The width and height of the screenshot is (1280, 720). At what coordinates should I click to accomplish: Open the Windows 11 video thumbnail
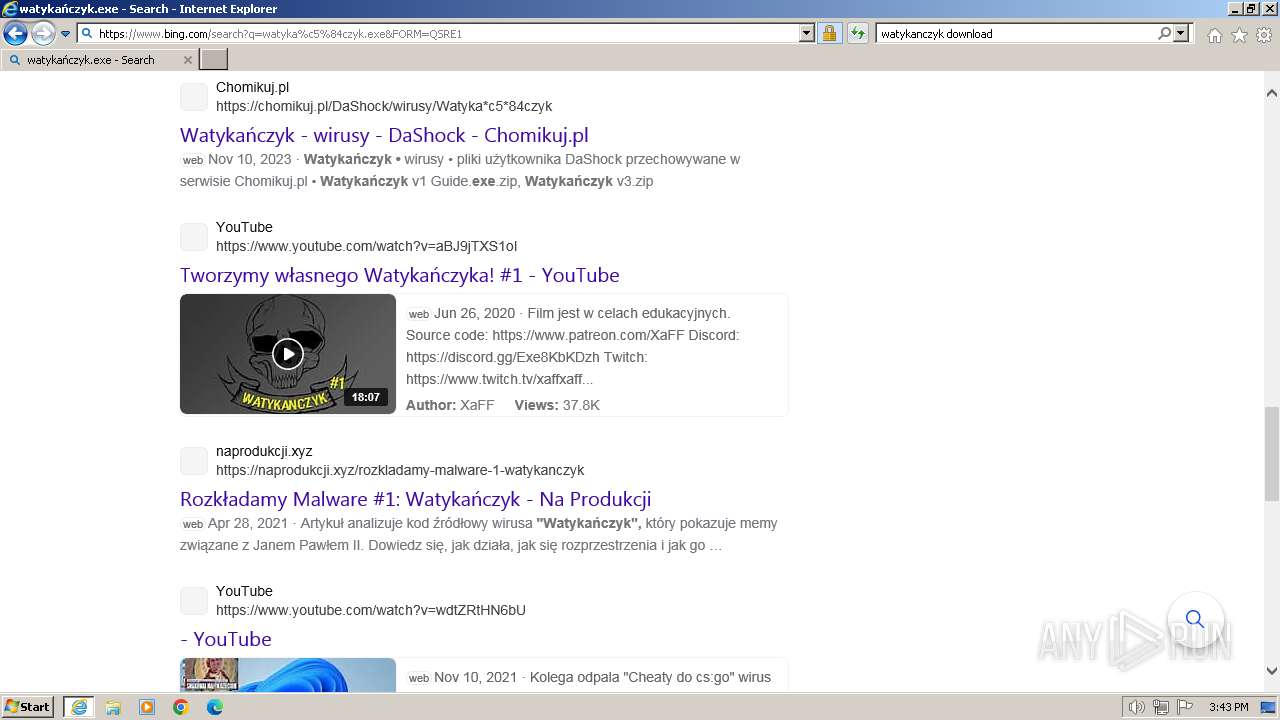pyautogui.click(x=288, y=674)
